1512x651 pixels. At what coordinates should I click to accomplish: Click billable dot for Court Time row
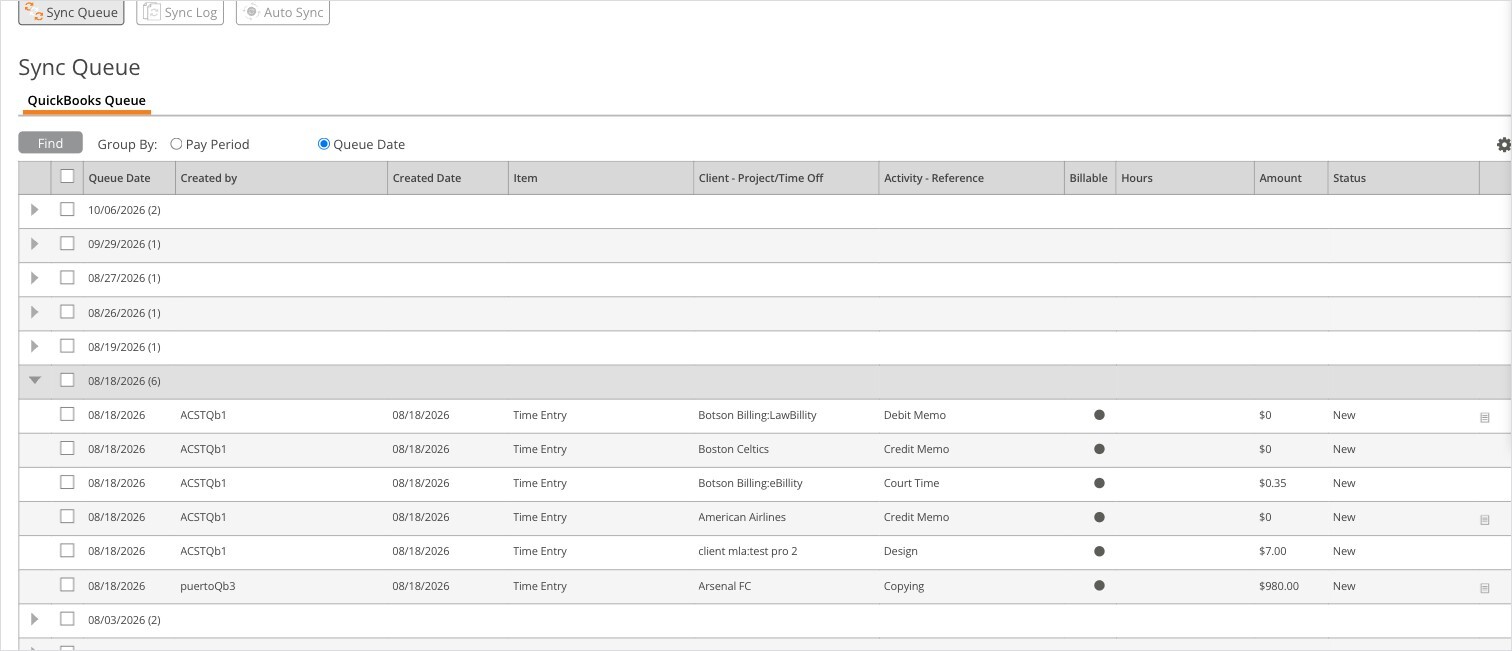click(1099, 483)
